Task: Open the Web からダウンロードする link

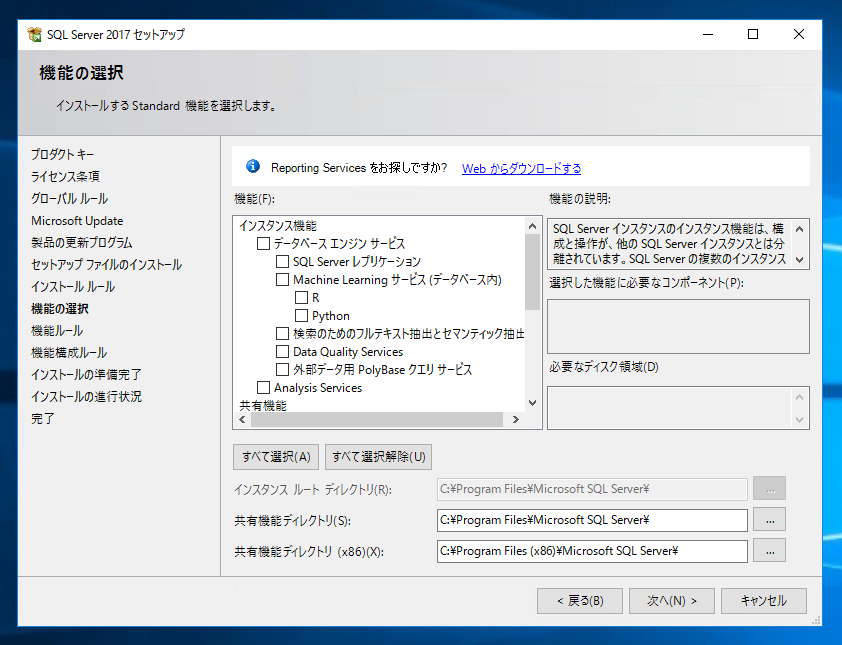Action: click(x=521, y=169)
